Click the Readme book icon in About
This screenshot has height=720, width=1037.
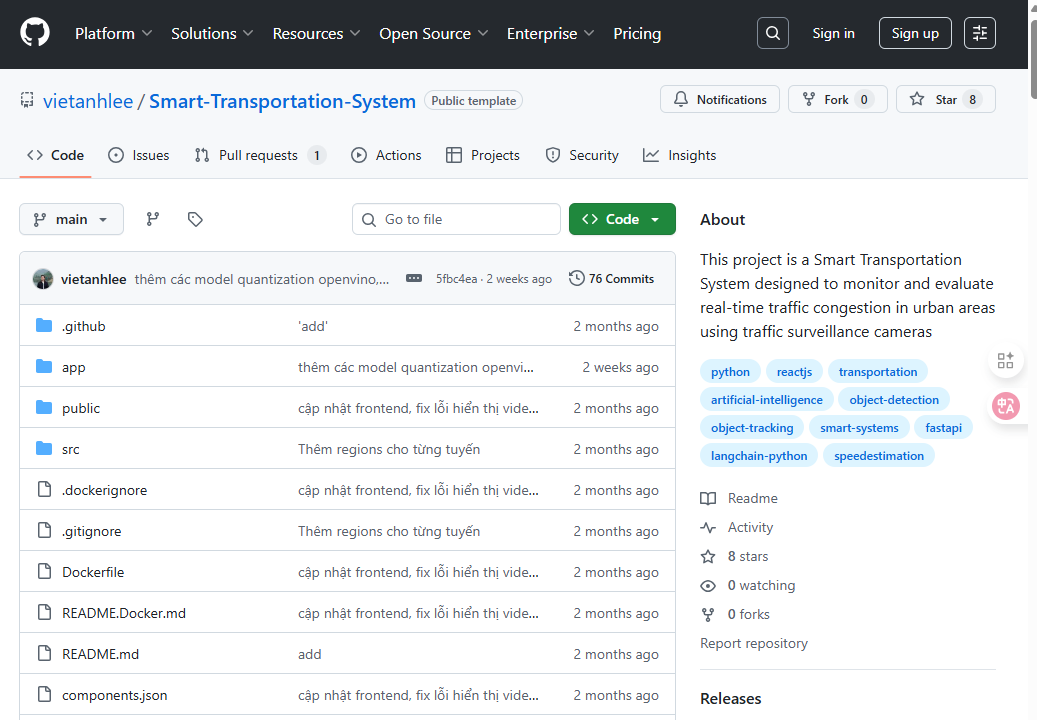(x=708, y=499)
